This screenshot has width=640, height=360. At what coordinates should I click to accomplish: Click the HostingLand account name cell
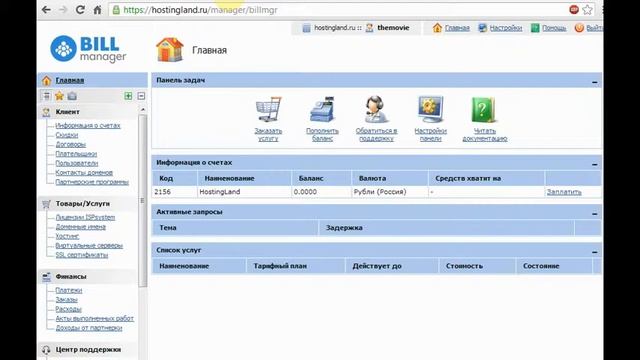point(244,192)
